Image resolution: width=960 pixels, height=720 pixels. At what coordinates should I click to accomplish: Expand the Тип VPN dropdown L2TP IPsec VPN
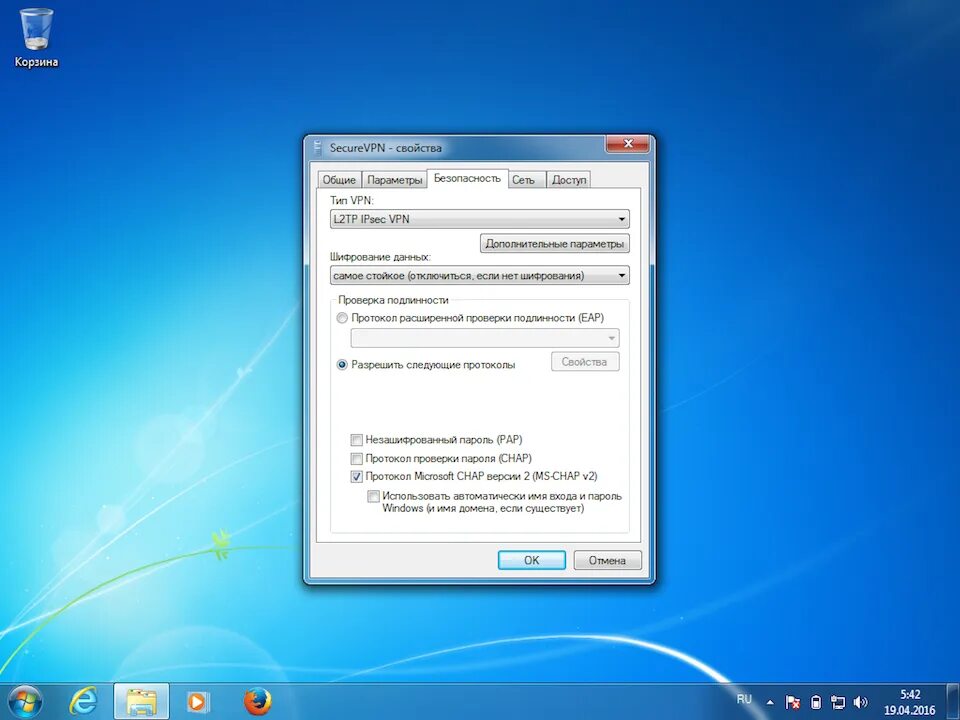coord(479,219)
